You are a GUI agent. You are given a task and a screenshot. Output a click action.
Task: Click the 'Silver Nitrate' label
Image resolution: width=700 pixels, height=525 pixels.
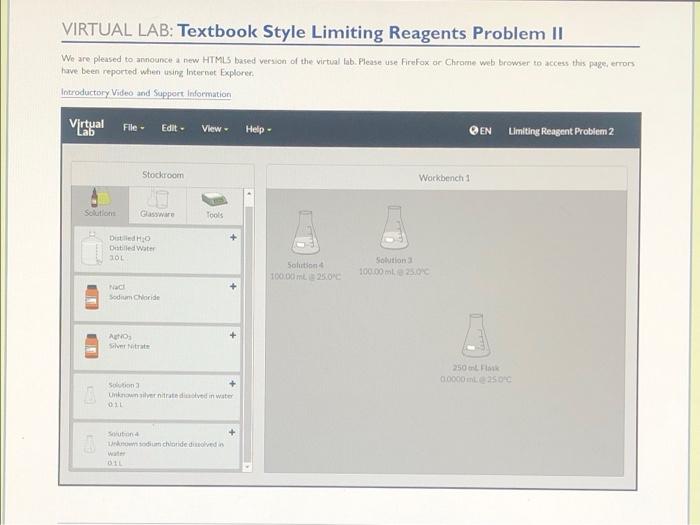coord(129,346)
